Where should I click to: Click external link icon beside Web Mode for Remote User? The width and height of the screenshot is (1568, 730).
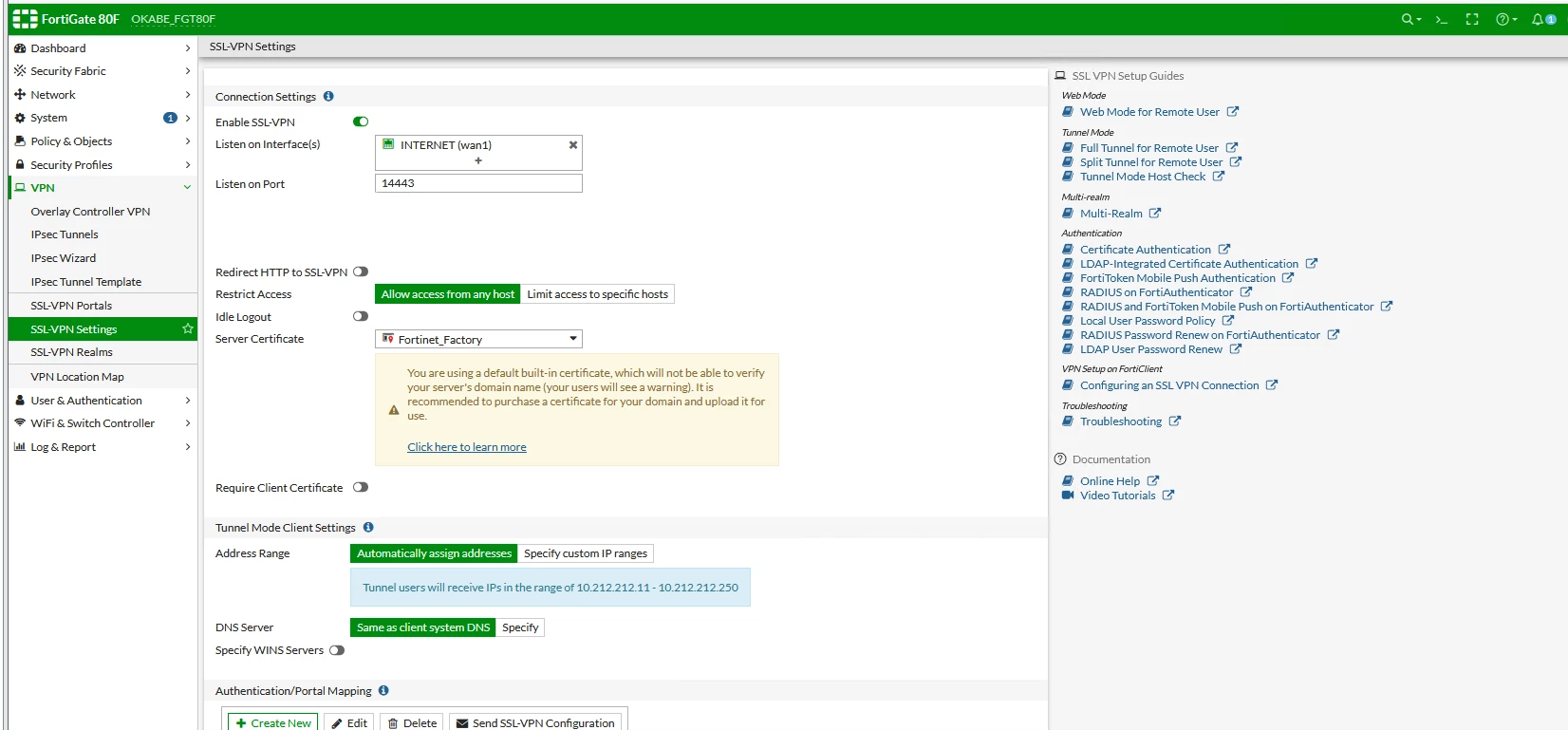1233,111
